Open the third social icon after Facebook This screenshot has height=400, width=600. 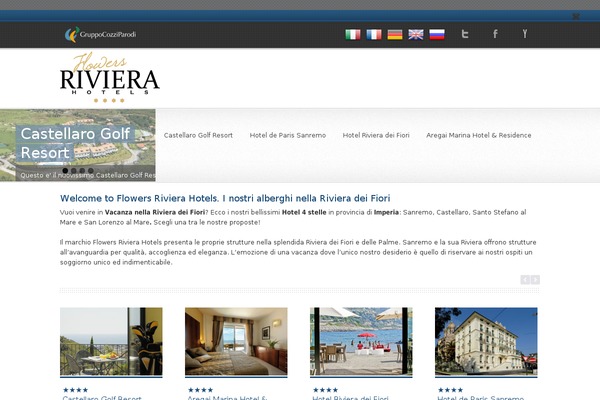pyautogui.click(x=525, y=34)
